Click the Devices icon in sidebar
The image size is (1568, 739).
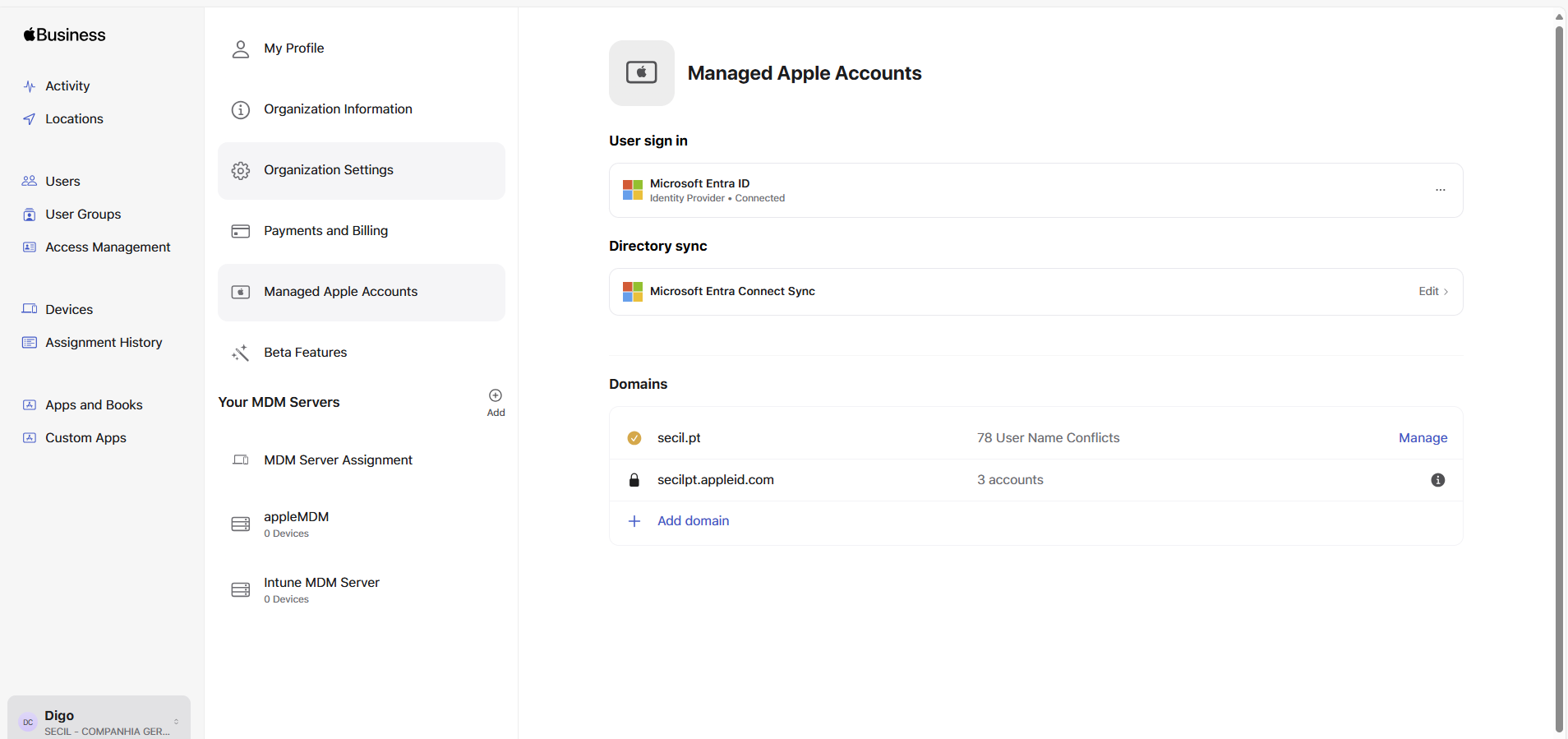pos(30,309)
